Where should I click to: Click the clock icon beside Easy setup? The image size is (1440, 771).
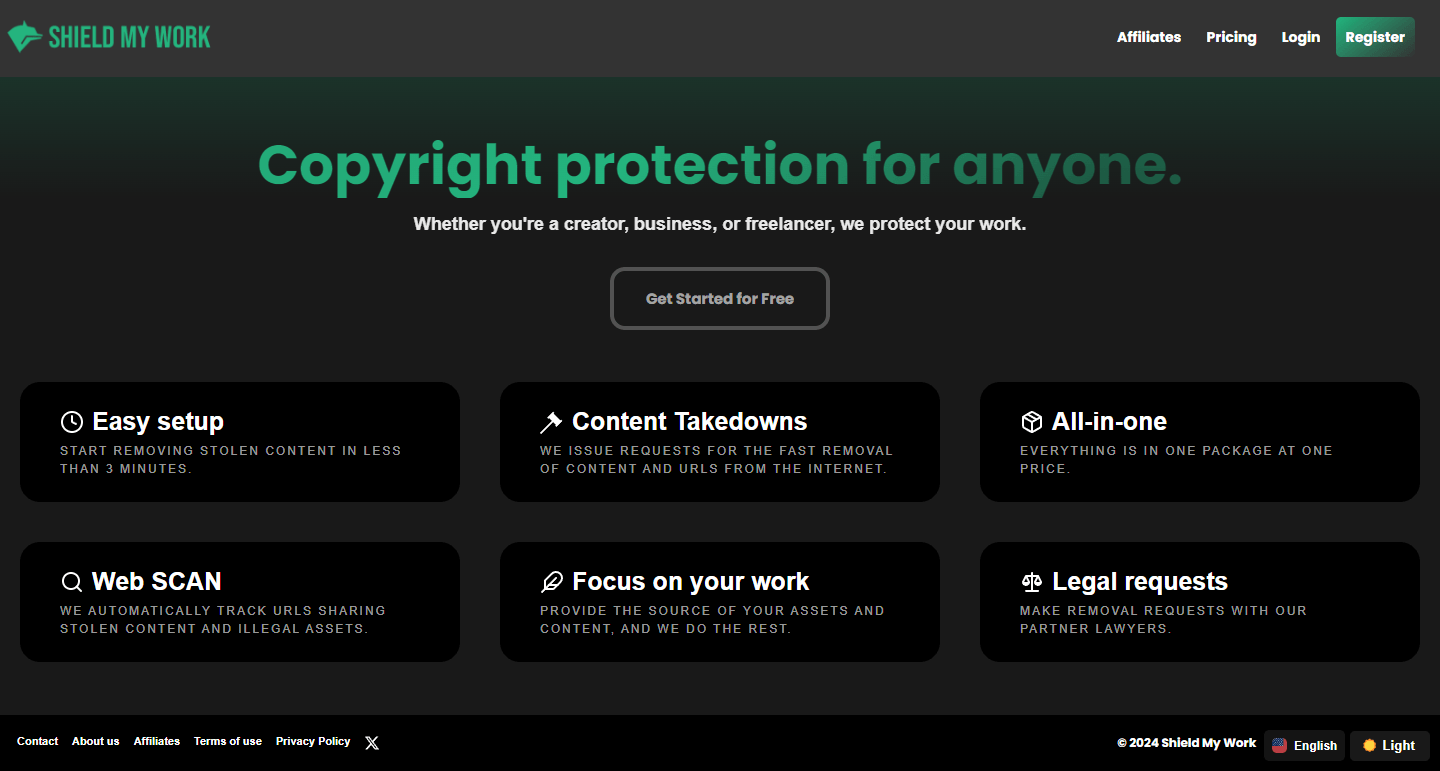pos(71,422)
